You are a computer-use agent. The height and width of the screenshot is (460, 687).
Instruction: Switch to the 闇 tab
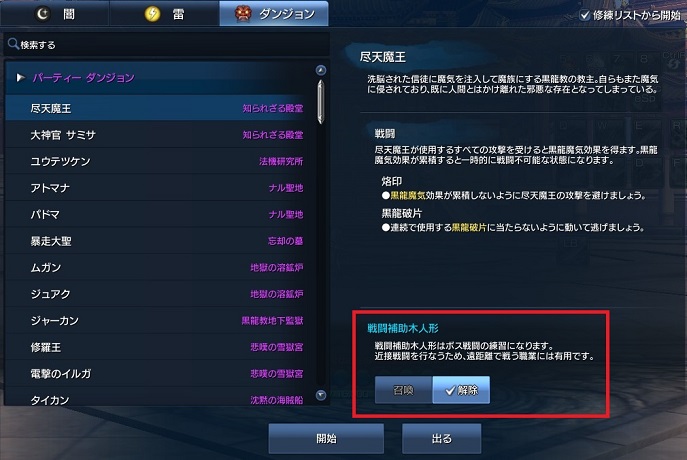(x=55, y=14)
